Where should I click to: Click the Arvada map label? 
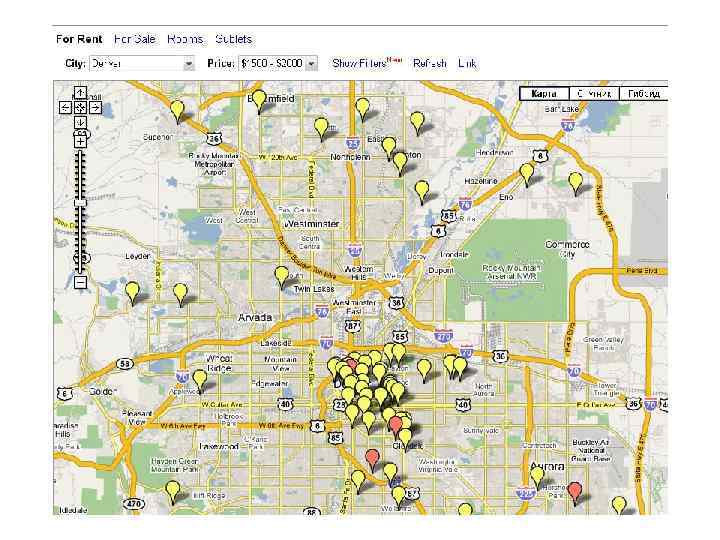point(255,317)
